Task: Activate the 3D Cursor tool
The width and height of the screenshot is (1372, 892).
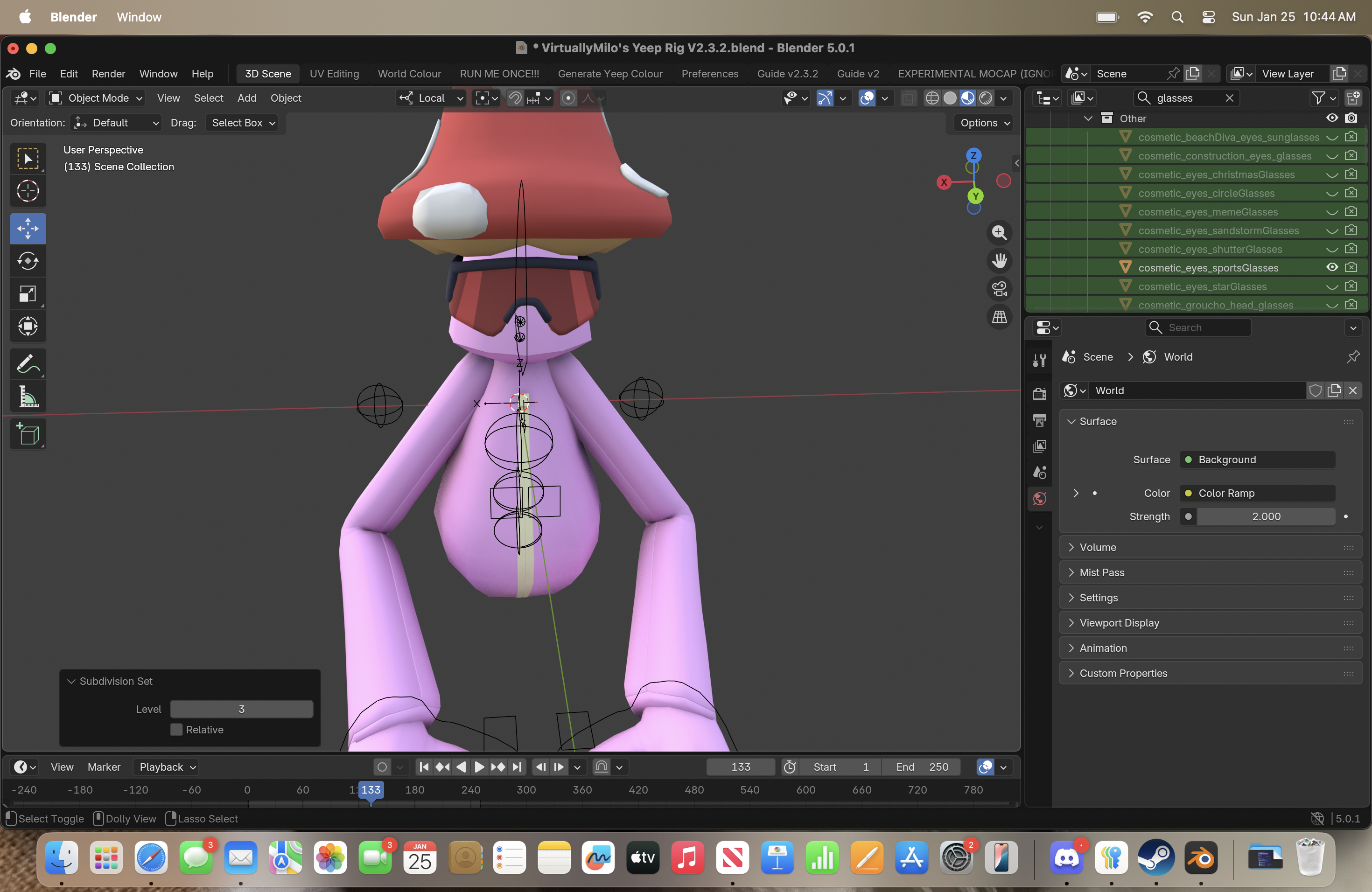Action: pyautogui.click(x=28, y=191)
